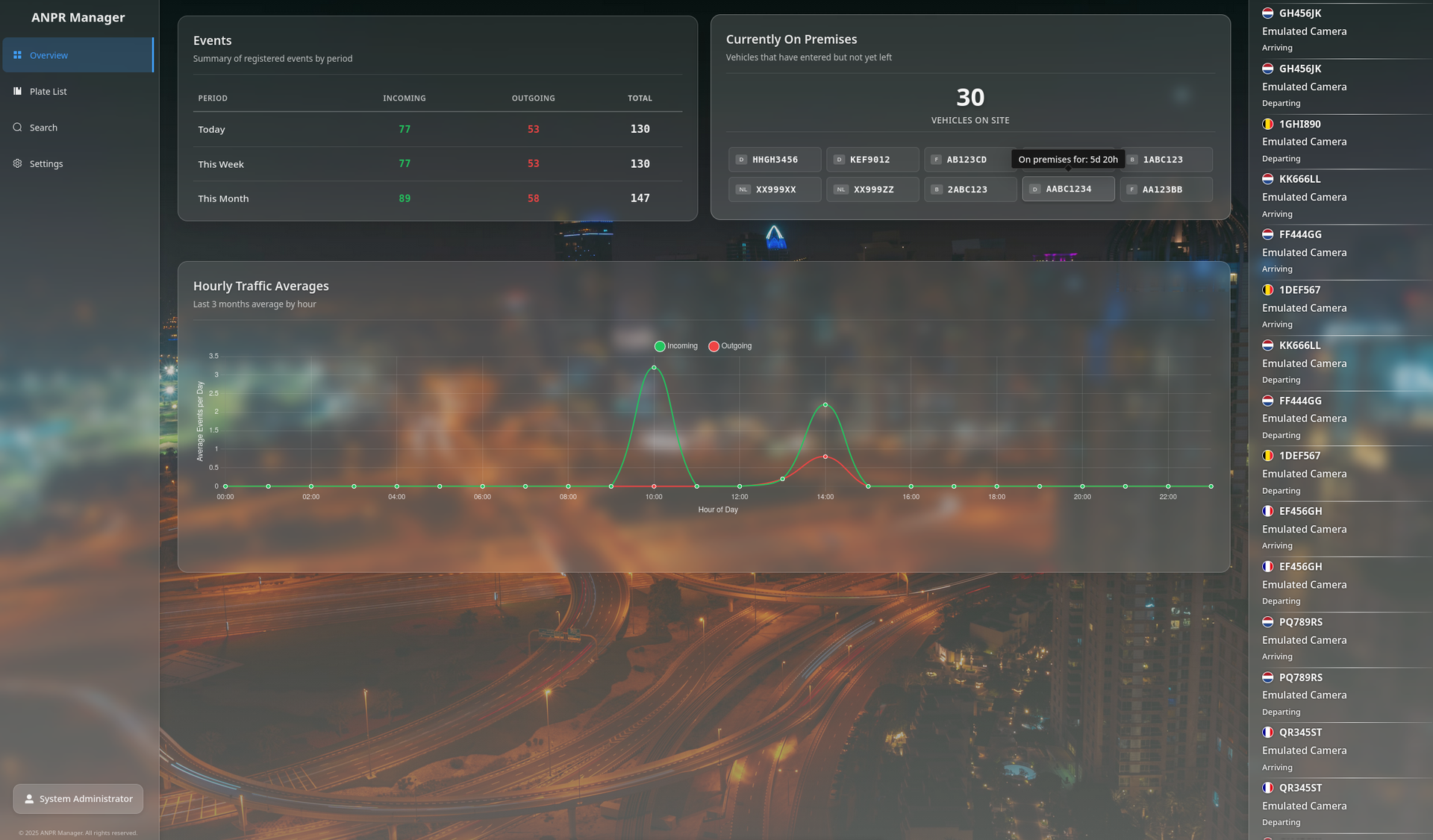The image size is (1433, 840).
Task: Click the flag icon beside 1GHI890
Action: click(1267, 124)
